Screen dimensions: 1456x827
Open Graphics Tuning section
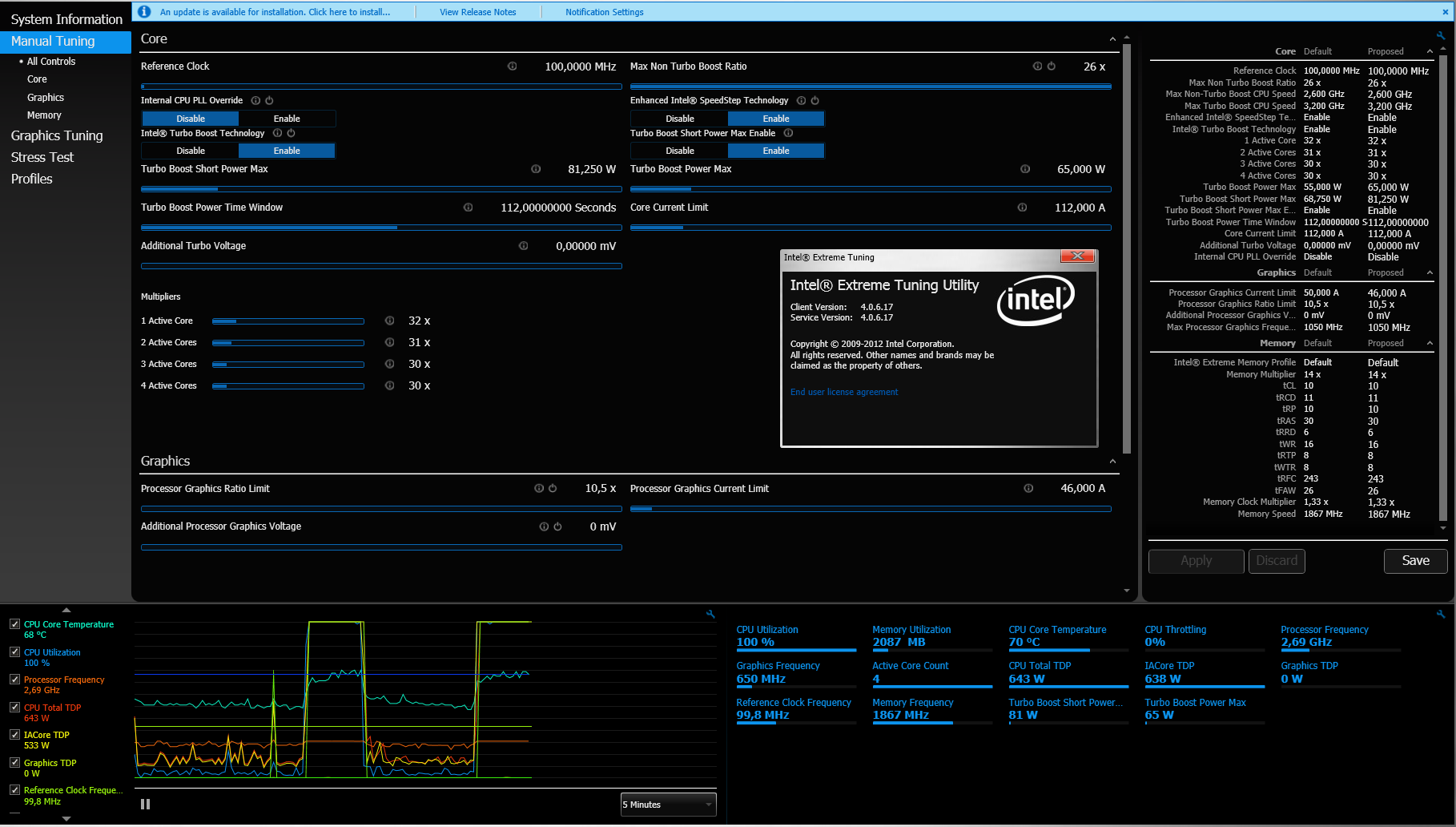point(57,135)
